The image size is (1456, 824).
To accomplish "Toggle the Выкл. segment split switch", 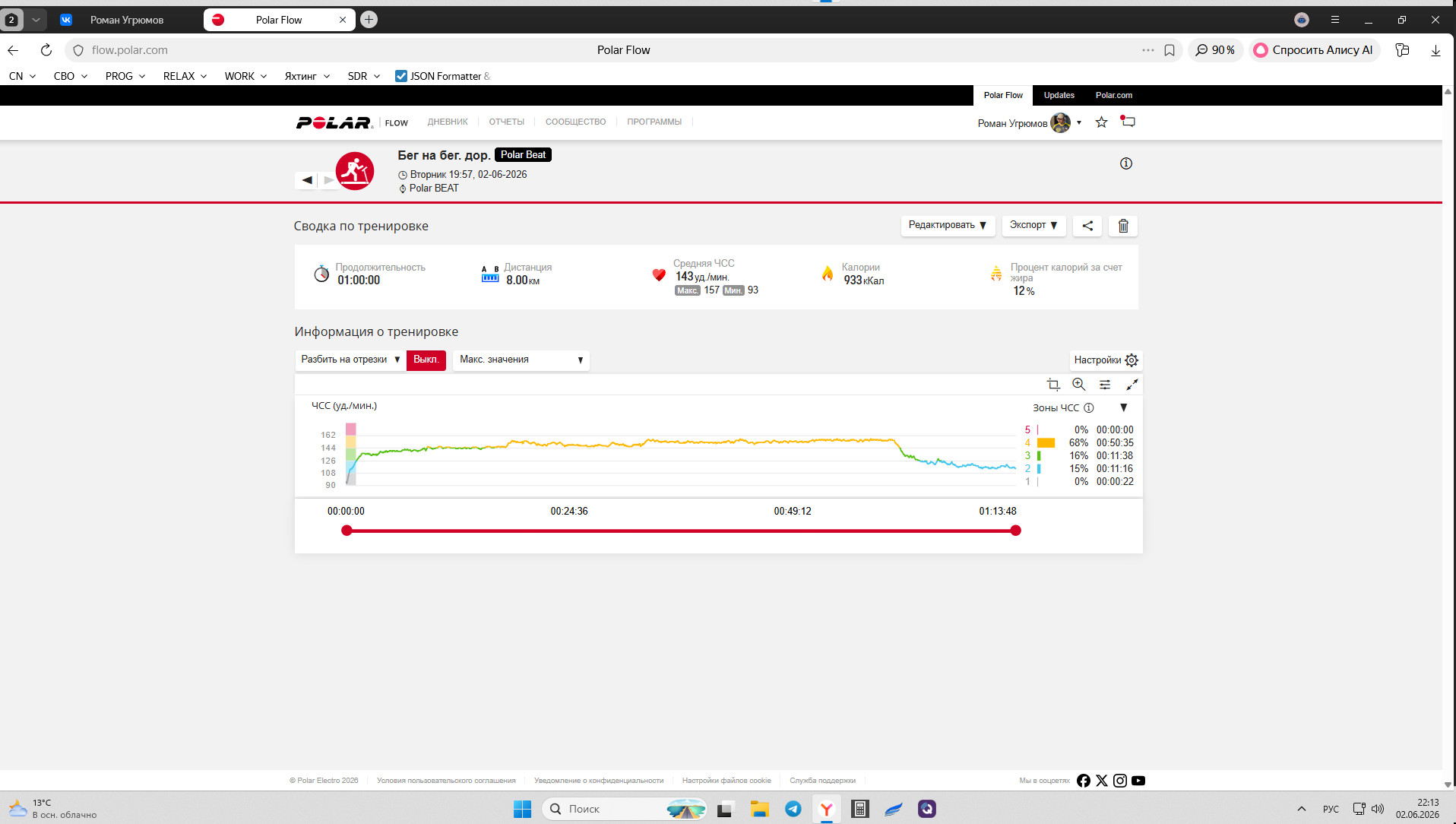I will click(426, 360).
